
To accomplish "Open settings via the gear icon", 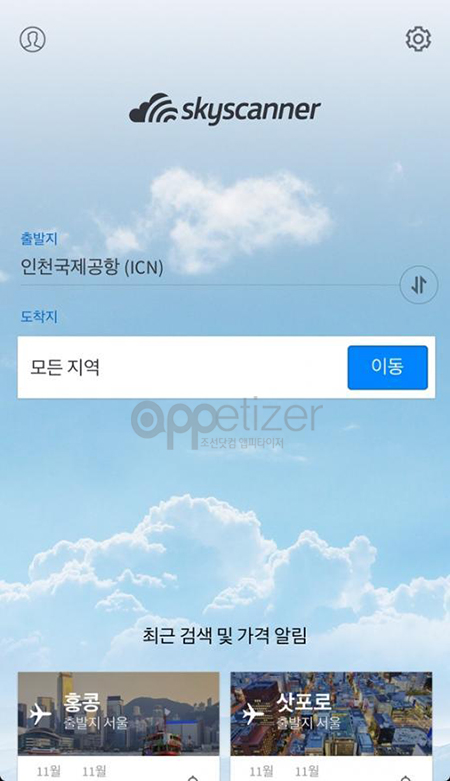I will (x=418, y=39).
